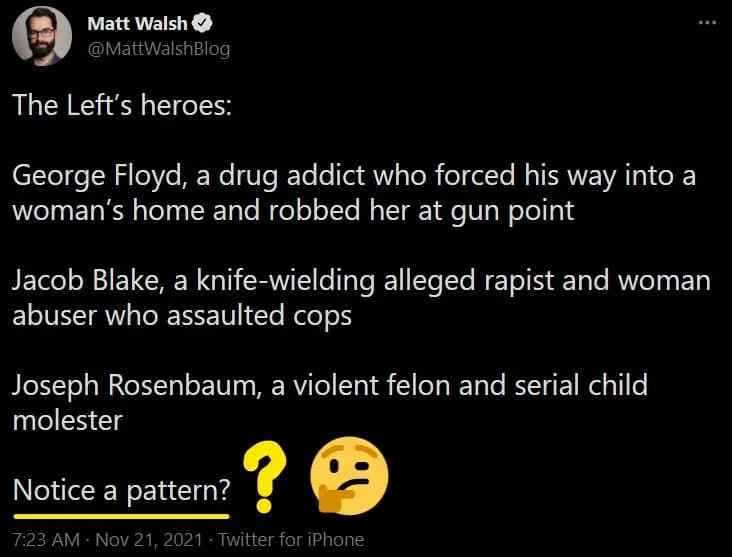This screenshot has height=557, width=732.
Task: Open the @MattWalshBlog handle link
Action: [159, 47]
